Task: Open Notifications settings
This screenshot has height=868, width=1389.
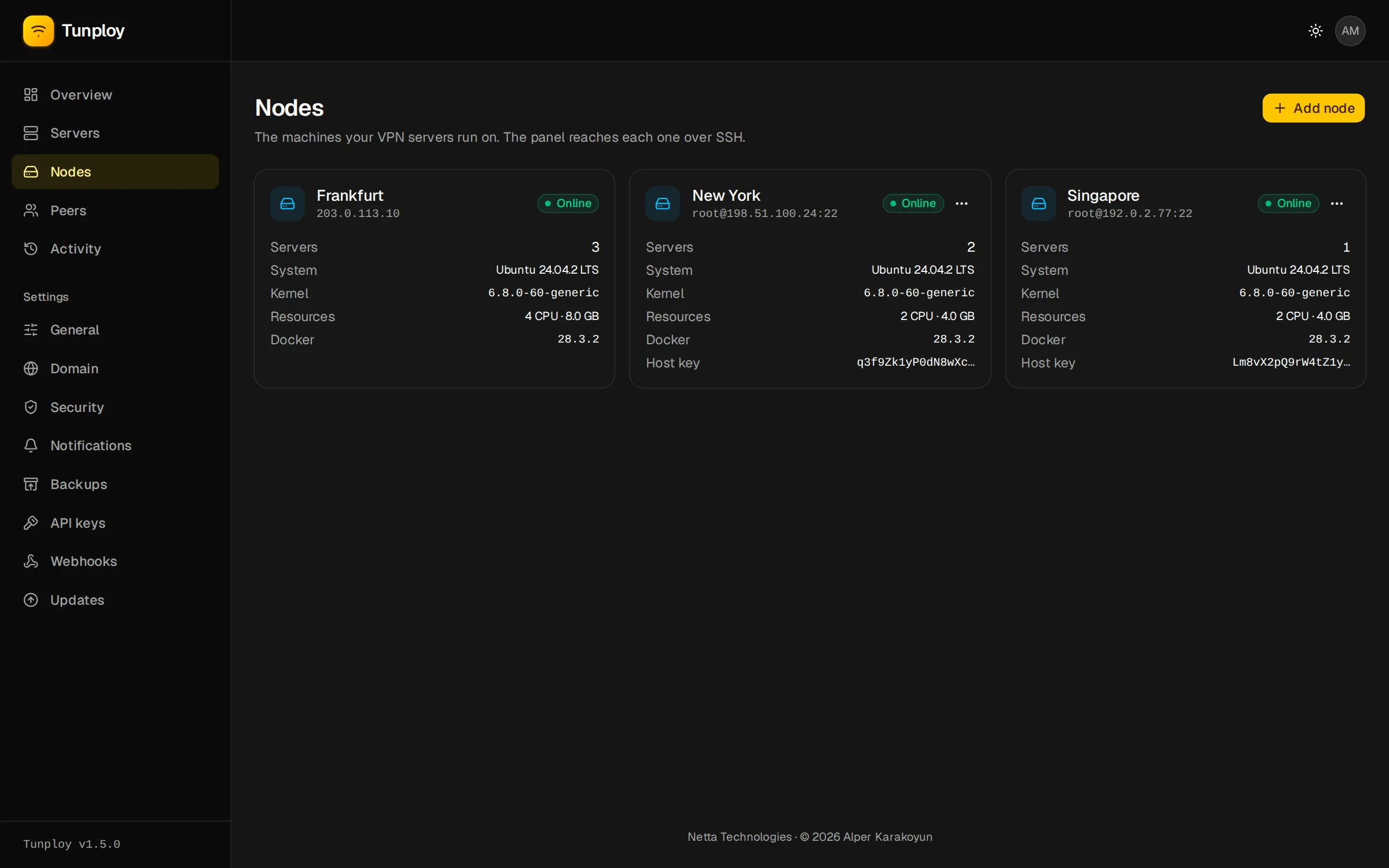Action: click(x=115, y=446)
